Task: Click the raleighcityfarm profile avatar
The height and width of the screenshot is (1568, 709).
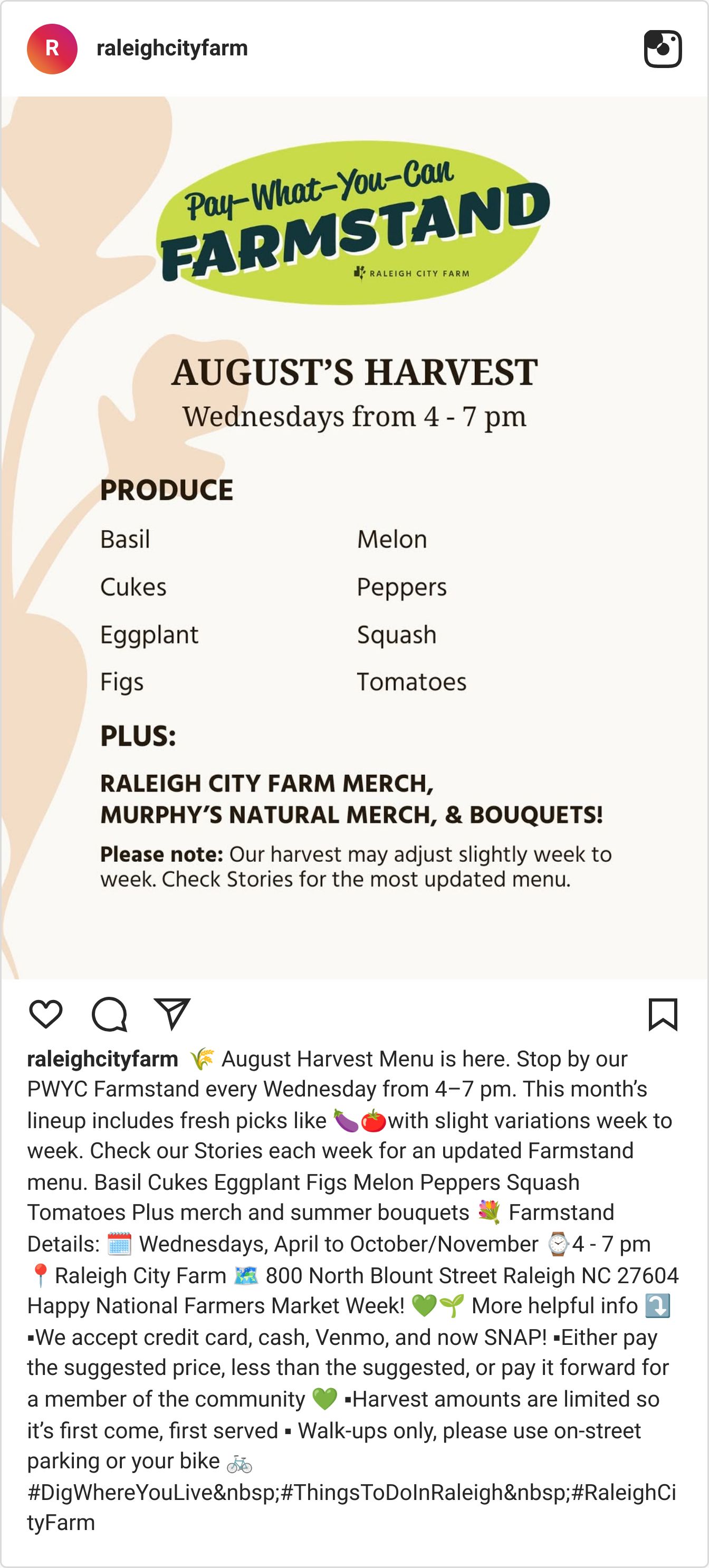Action: (x=52, y=49)
